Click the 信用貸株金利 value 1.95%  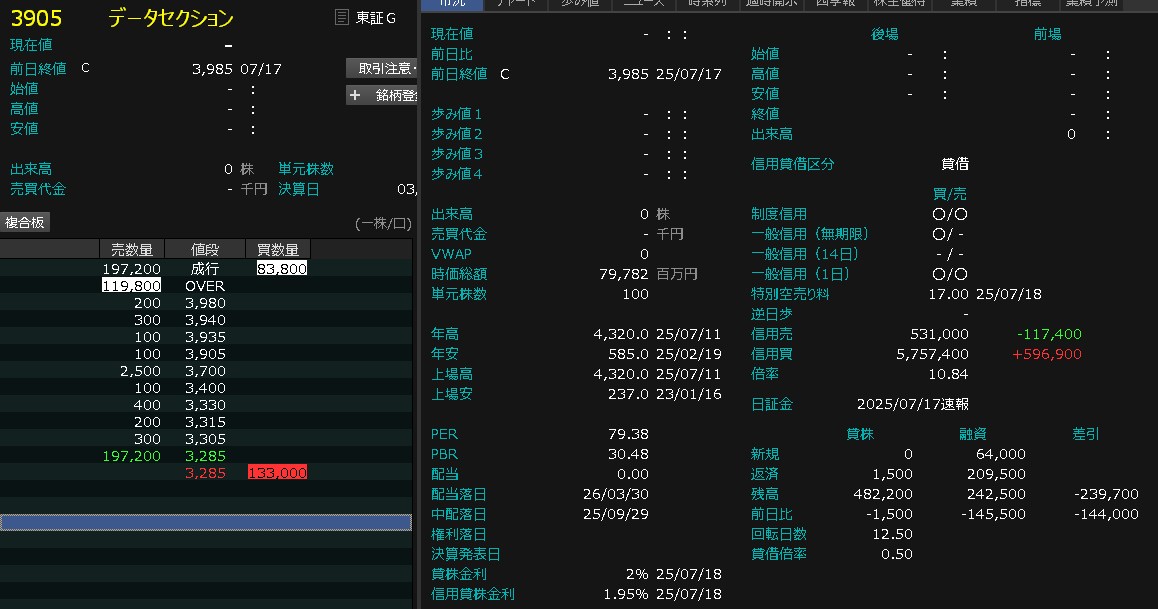tap(626, 593)
